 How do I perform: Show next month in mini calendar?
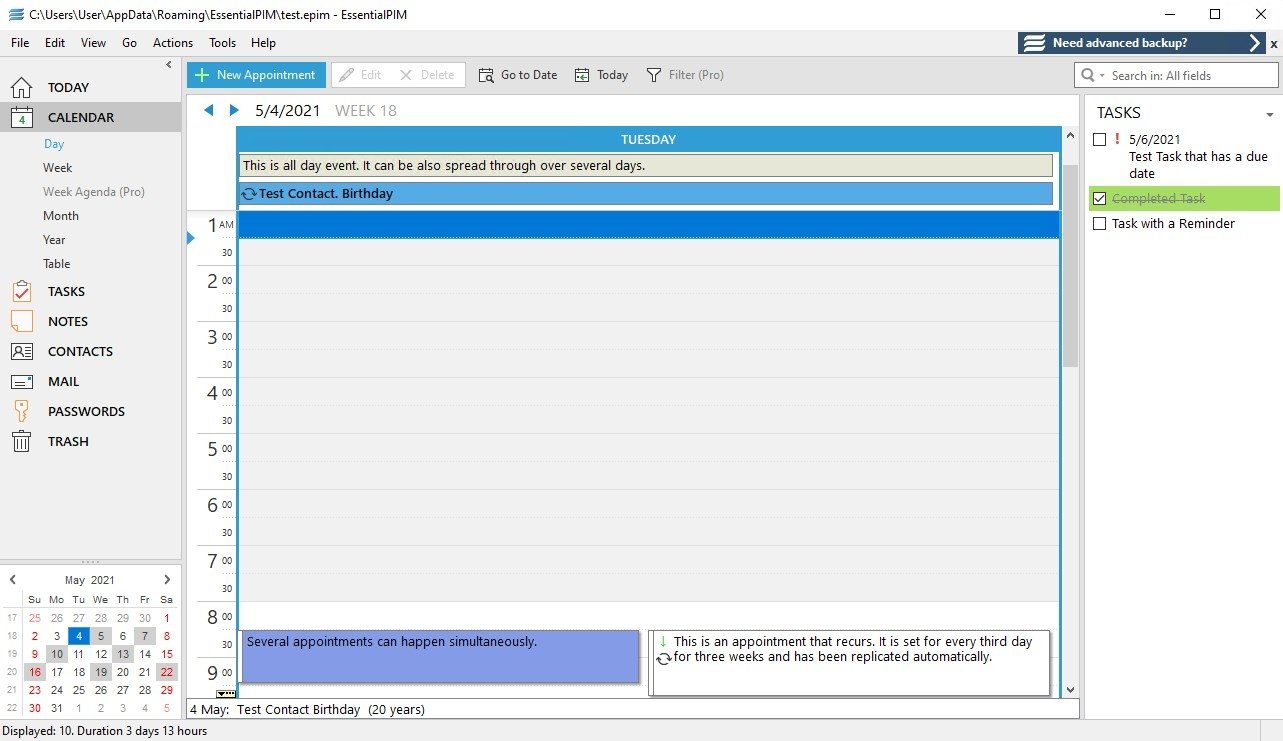pyautogui.click(x=167, y=579)
